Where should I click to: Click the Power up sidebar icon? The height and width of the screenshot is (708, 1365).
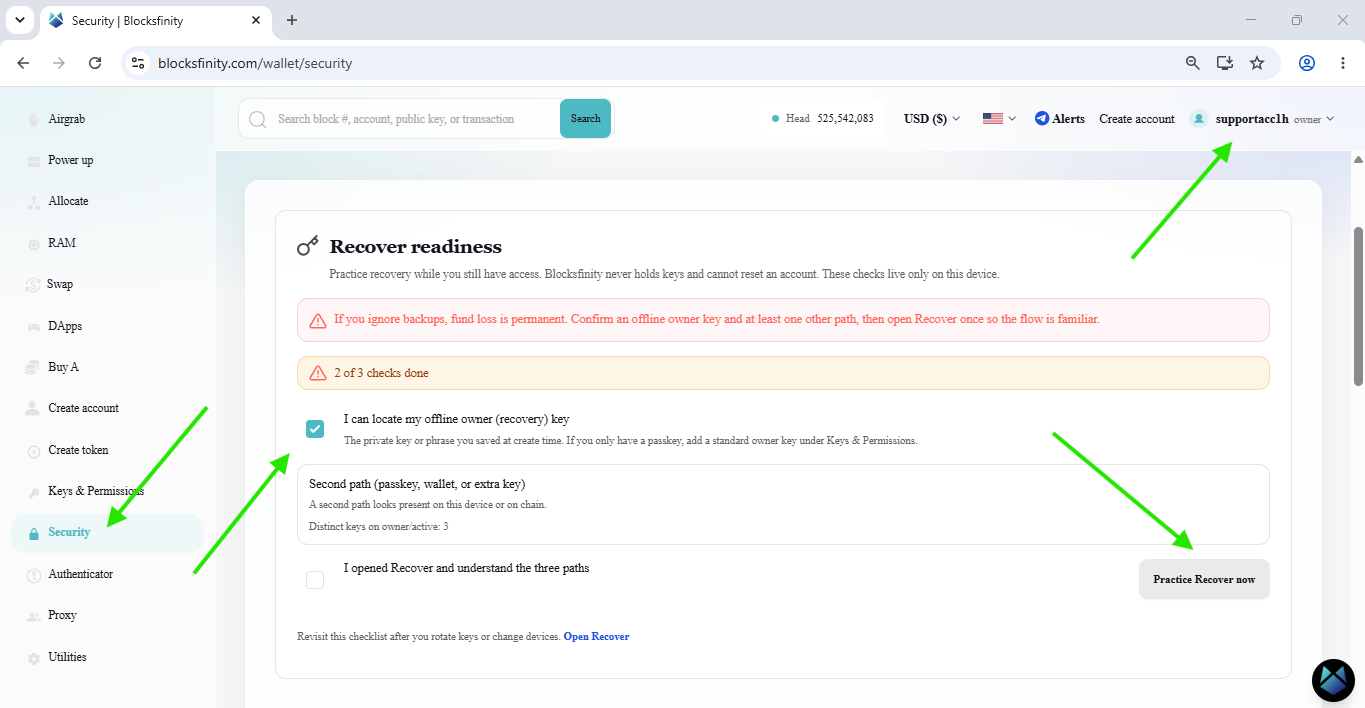pyautogui.click(x=34, y=160)
